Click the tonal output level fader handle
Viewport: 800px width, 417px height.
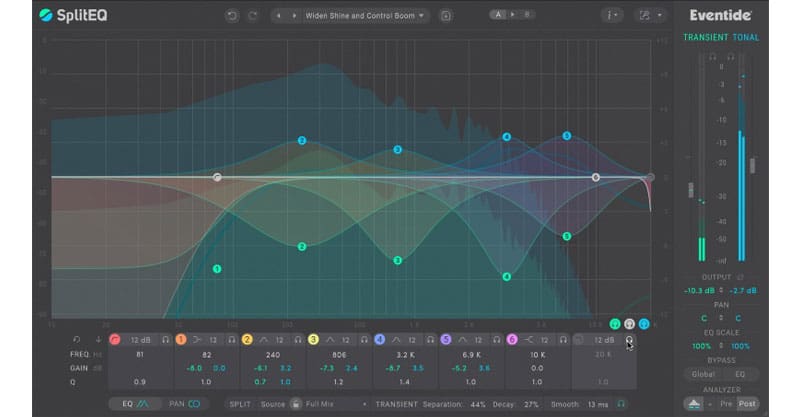click(752, 165)
